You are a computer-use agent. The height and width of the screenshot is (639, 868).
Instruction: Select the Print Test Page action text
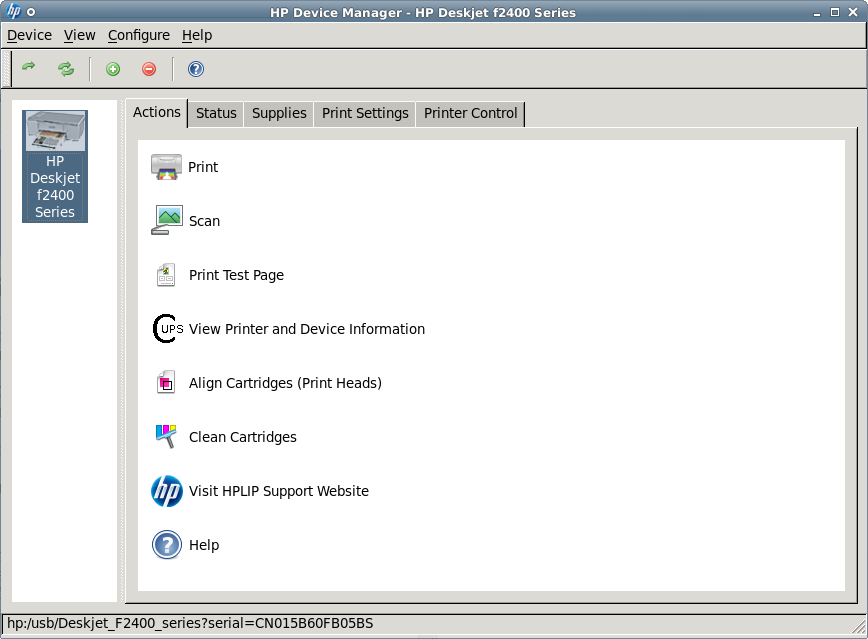coord(236,275)
